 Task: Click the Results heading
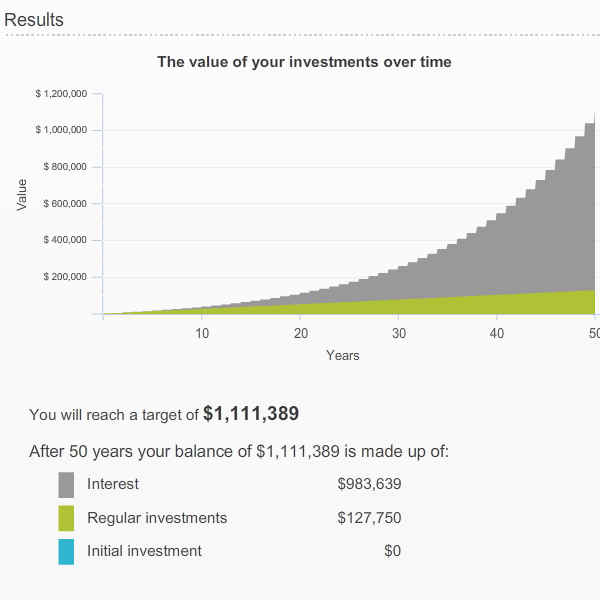[x=34, y=20]
